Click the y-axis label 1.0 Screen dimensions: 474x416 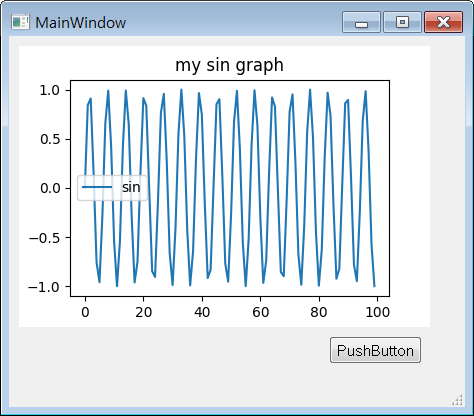point(50,90)
